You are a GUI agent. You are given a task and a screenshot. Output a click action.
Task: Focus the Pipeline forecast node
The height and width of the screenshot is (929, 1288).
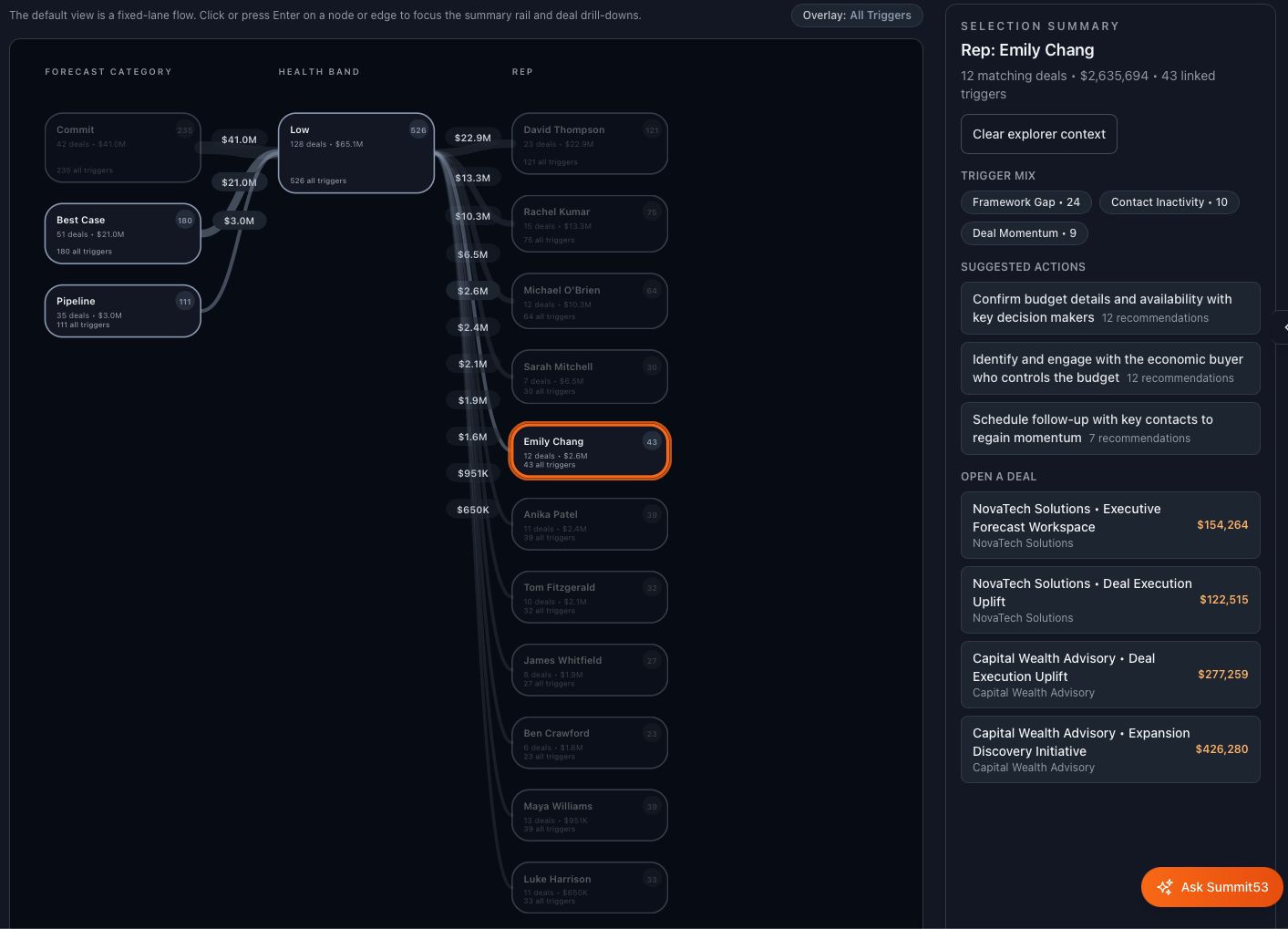[x=122, y=311]
